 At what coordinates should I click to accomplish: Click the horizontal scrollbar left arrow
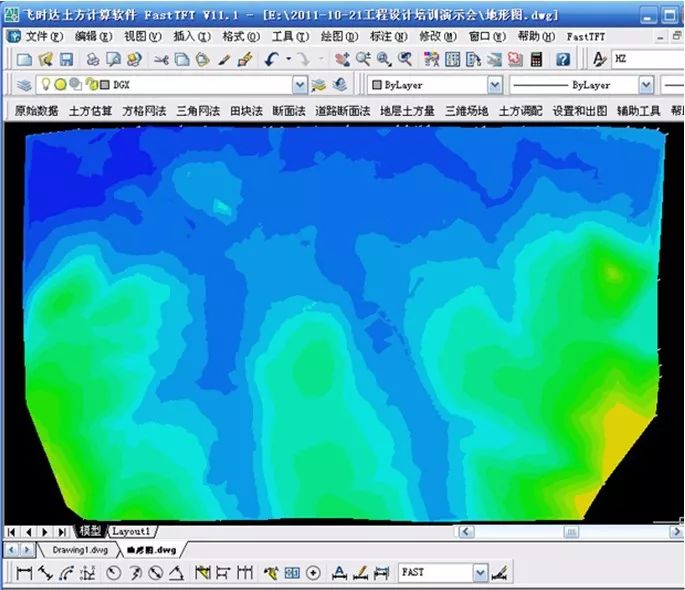(466, 532)
